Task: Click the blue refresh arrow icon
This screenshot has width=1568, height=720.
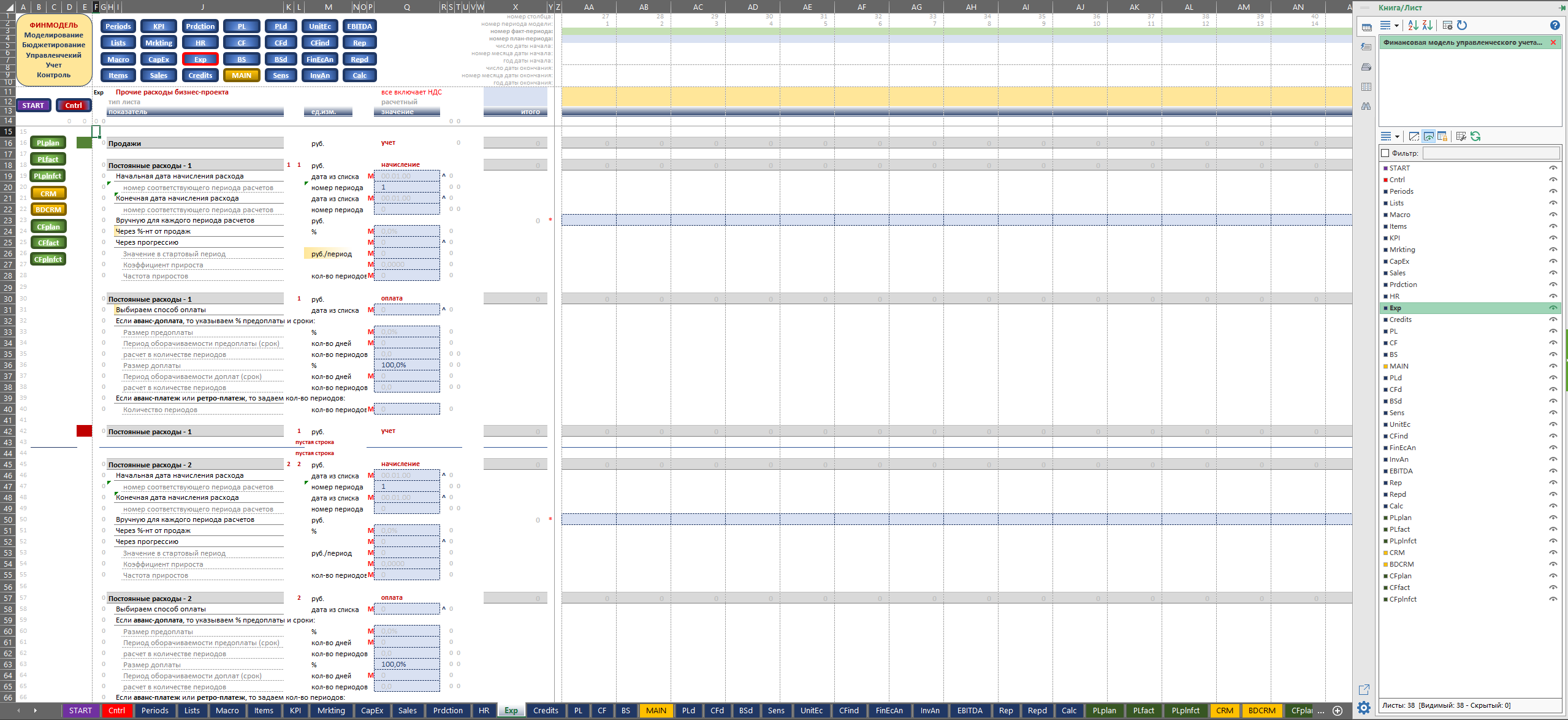Action: click(1462, 25)
